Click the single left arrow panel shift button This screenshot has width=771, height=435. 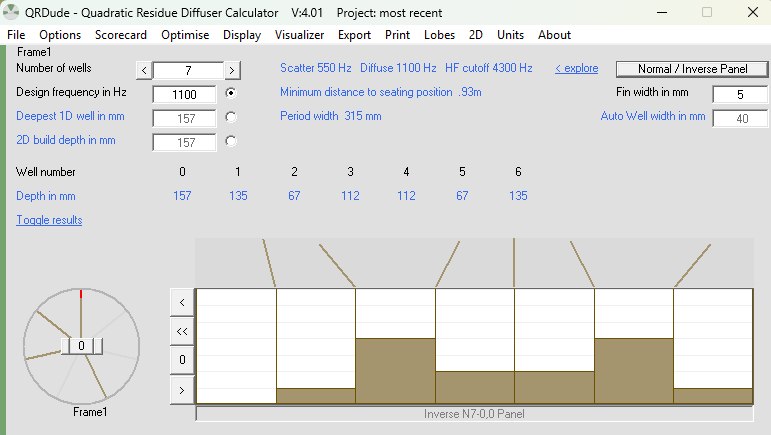182,301
